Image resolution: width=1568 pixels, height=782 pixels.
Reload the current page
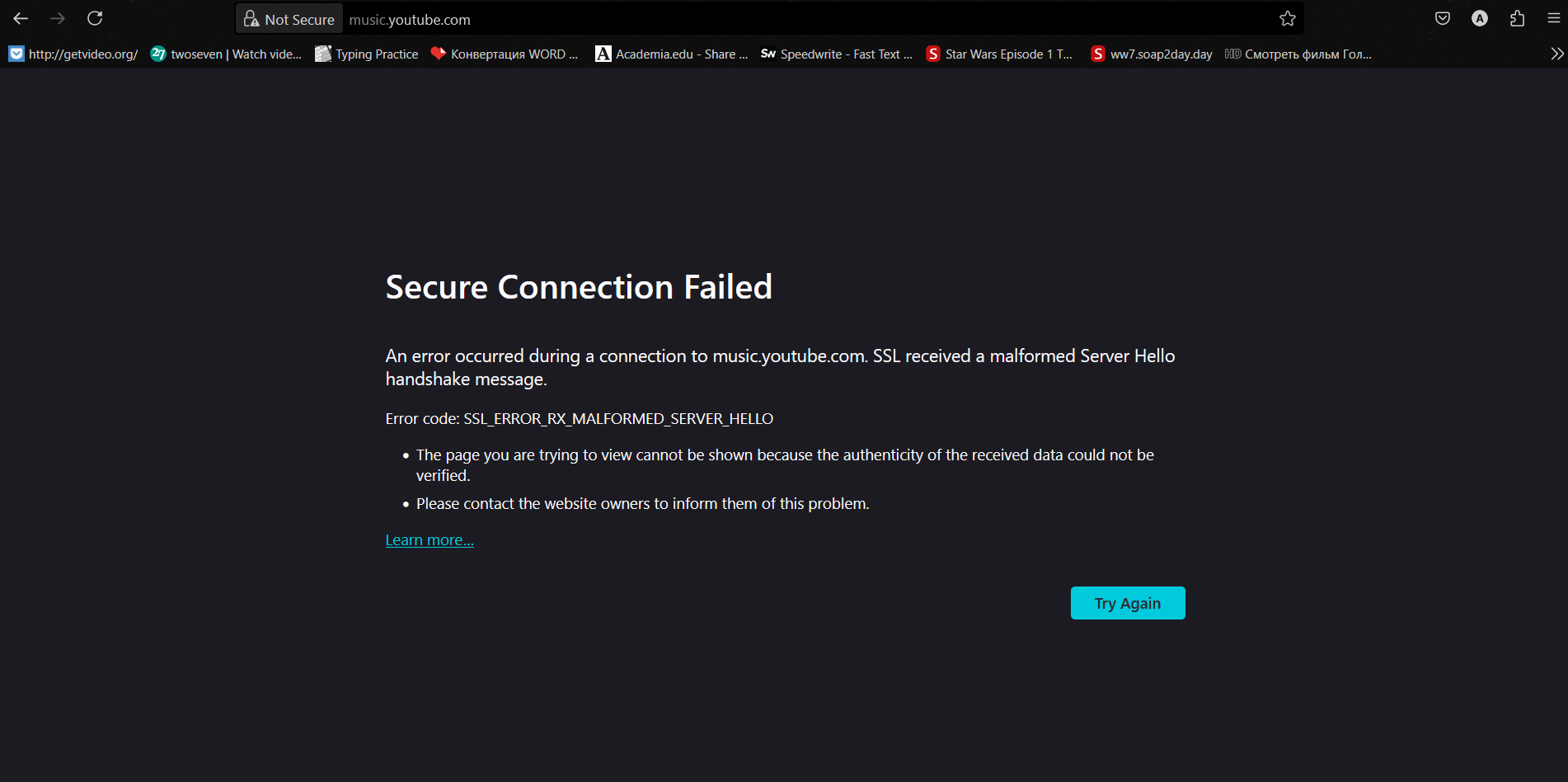(95, 18)
